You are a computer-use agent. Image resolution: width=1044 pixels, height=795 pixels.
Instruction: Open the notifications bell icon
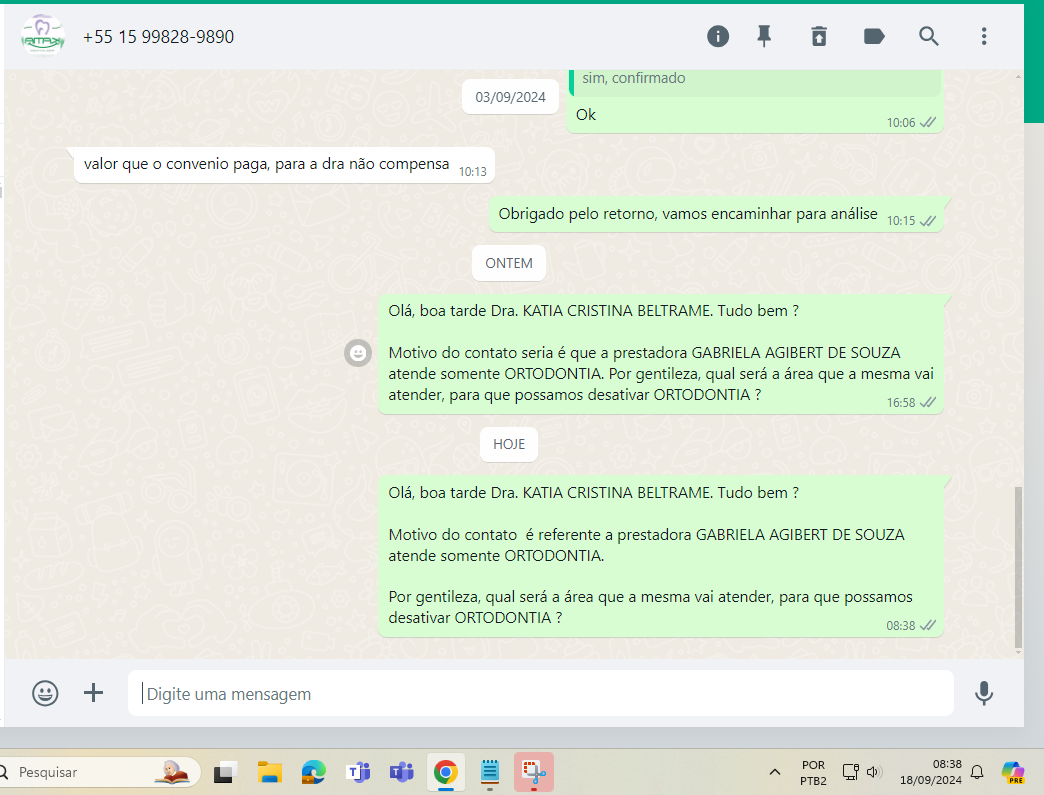pyautogui.click(x=977, y=772)
